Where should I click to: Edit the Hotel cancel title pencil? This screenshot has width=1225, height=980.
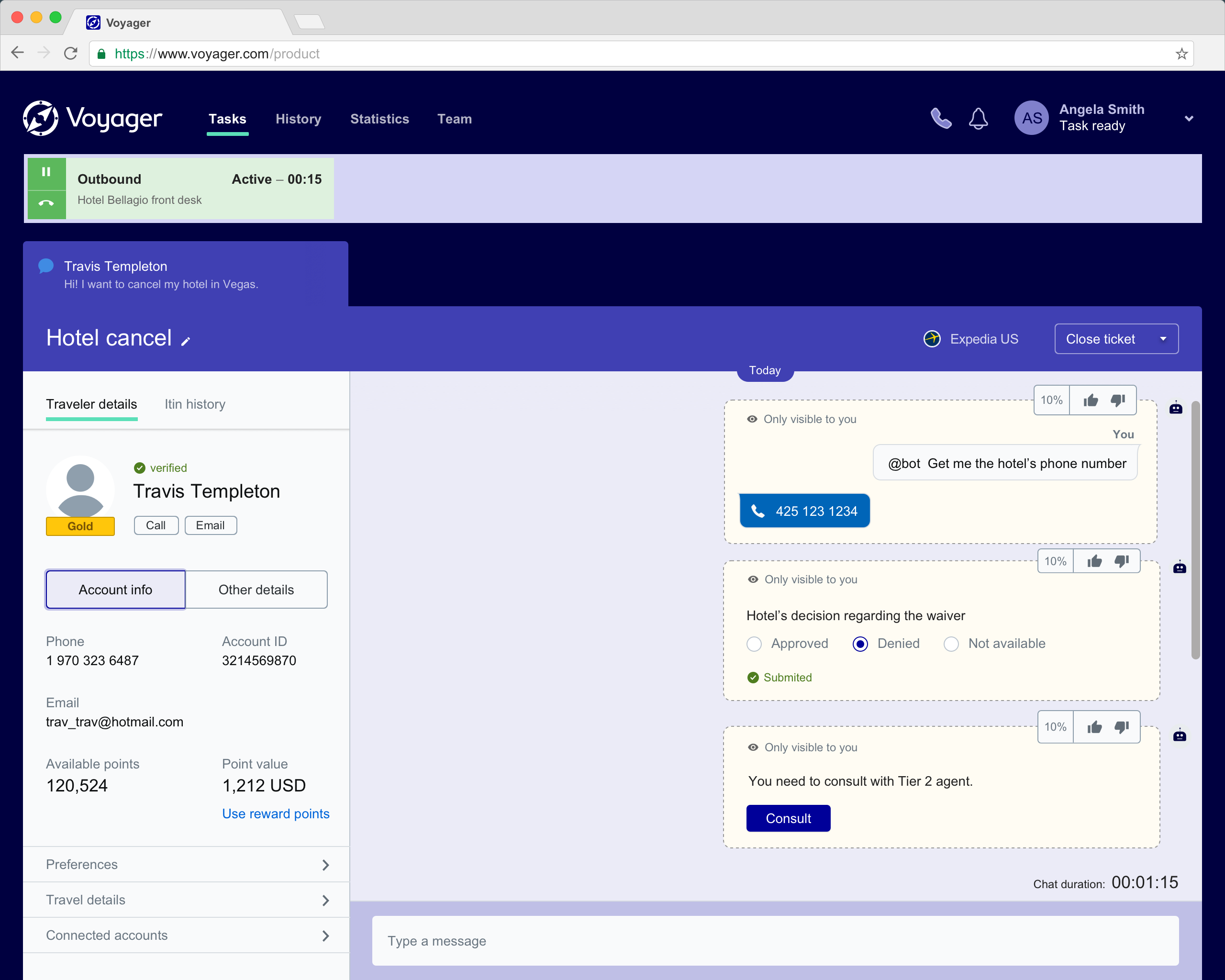tap(185, 341)
